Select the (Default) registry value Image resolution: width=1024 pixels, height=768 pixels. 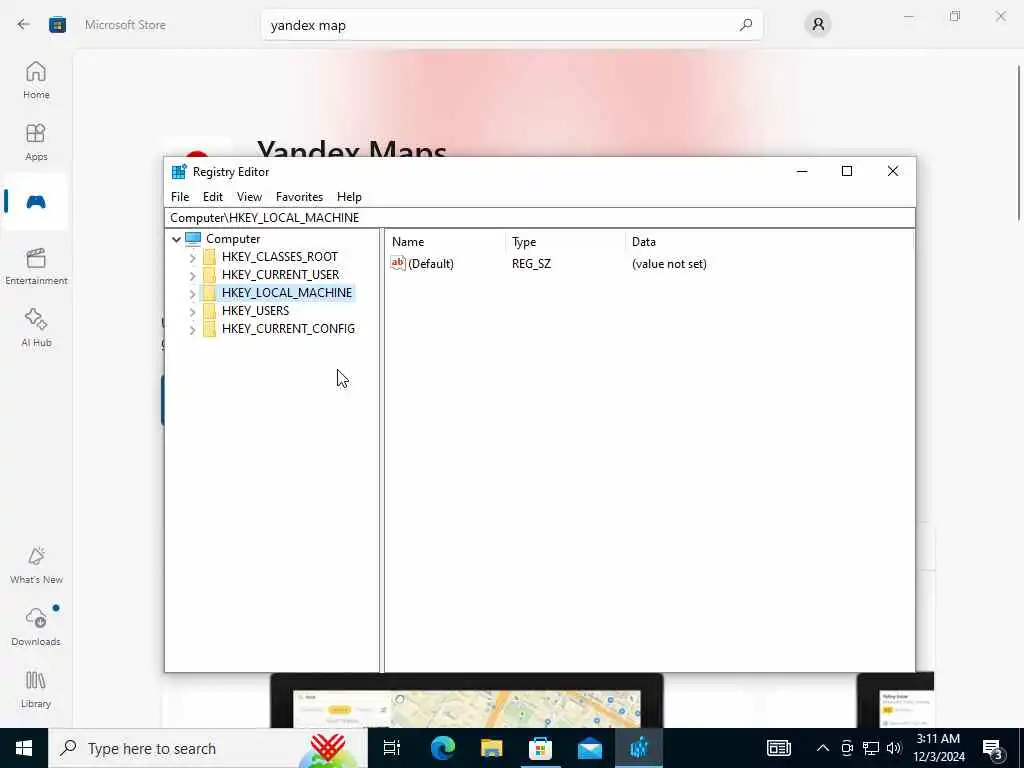pyautogui.click(x=430, y=264)
